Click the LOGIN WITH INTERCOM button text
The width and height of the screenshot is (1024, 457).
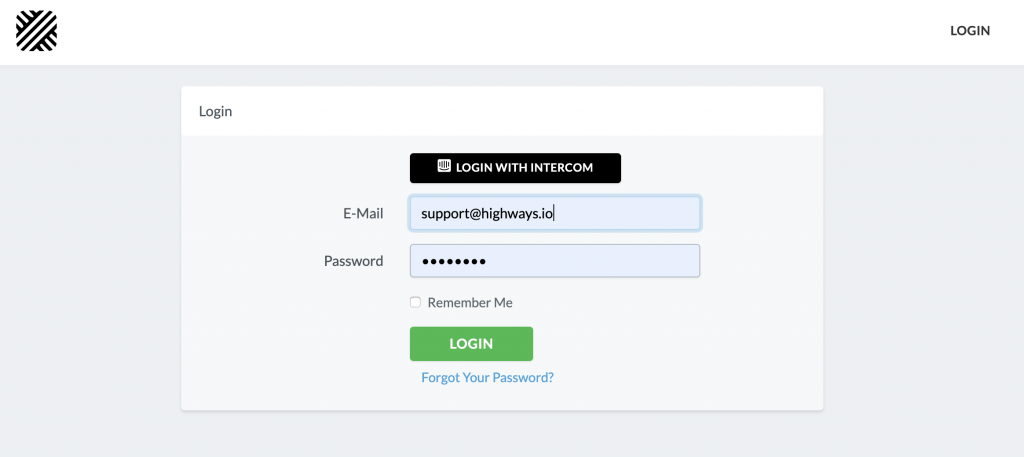[x=524, y=168]
